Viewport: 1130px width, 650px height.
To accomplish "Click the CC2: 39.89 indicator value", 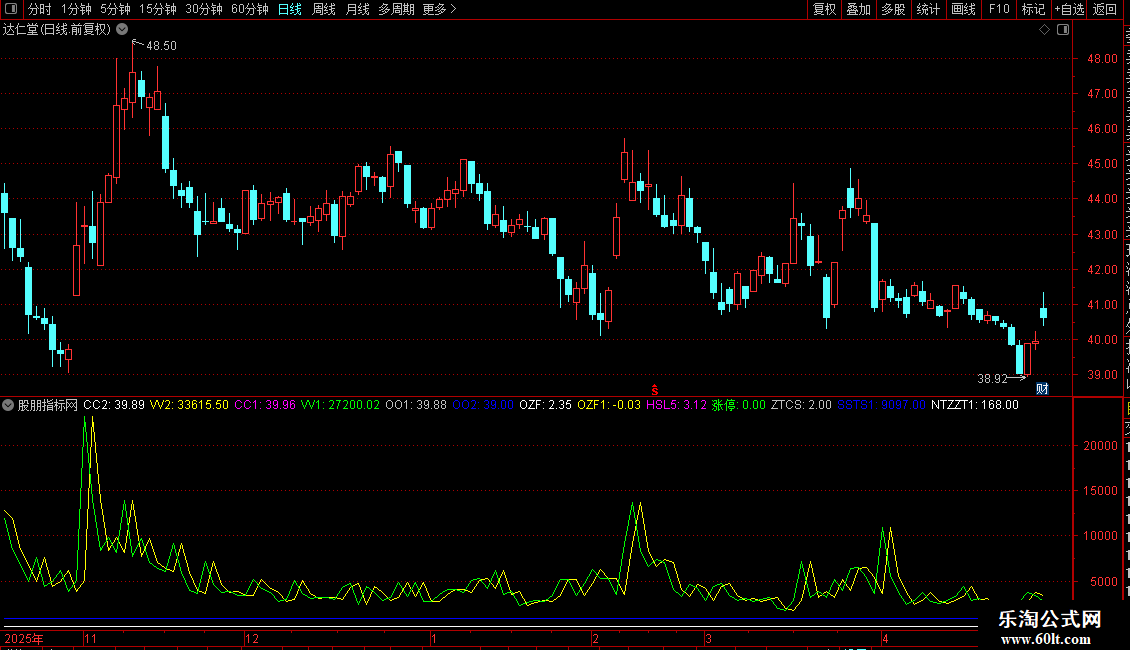I will coord(114,405).
